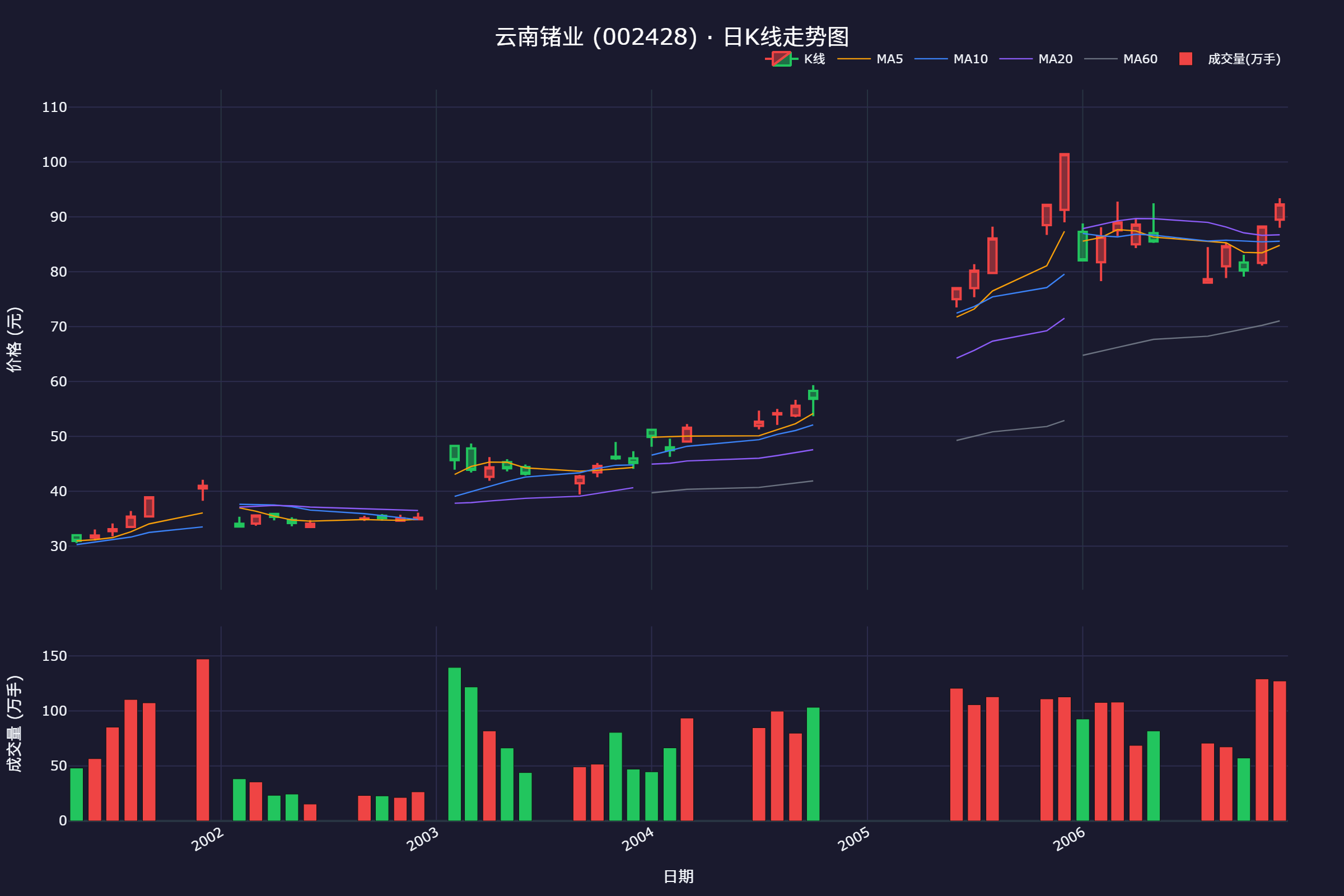Click the 2004 x-axis tick label

(x=638, y=839)
